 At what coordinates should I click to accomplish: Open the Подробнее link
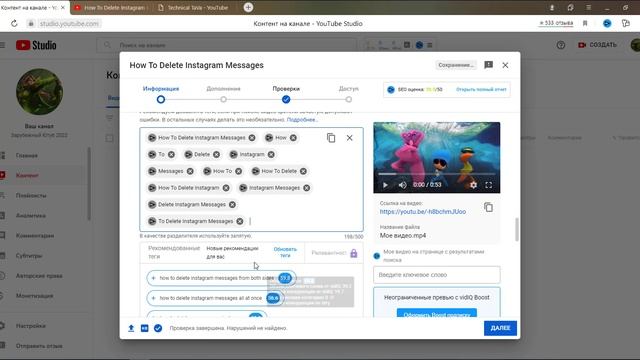pyautogui.click(x=302, y=120)
